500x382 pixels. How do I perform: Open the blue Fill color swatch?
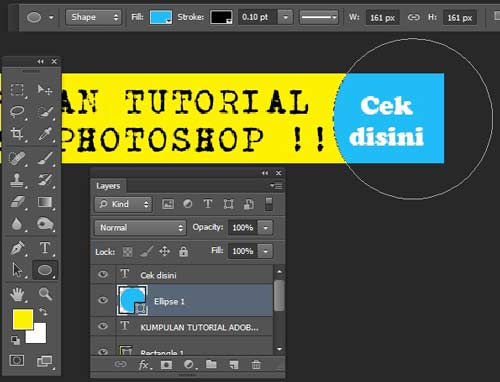161,17
